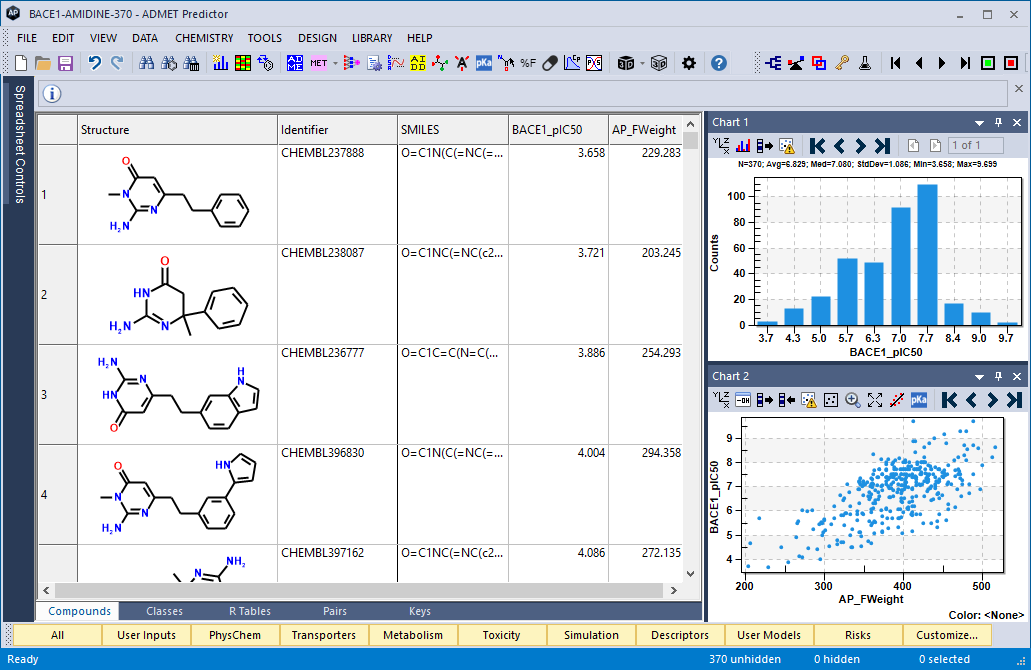The width and height of the screenshot is (1031, 670).
Task: Toggle the green square toolbar button
Action: [988, 63]
